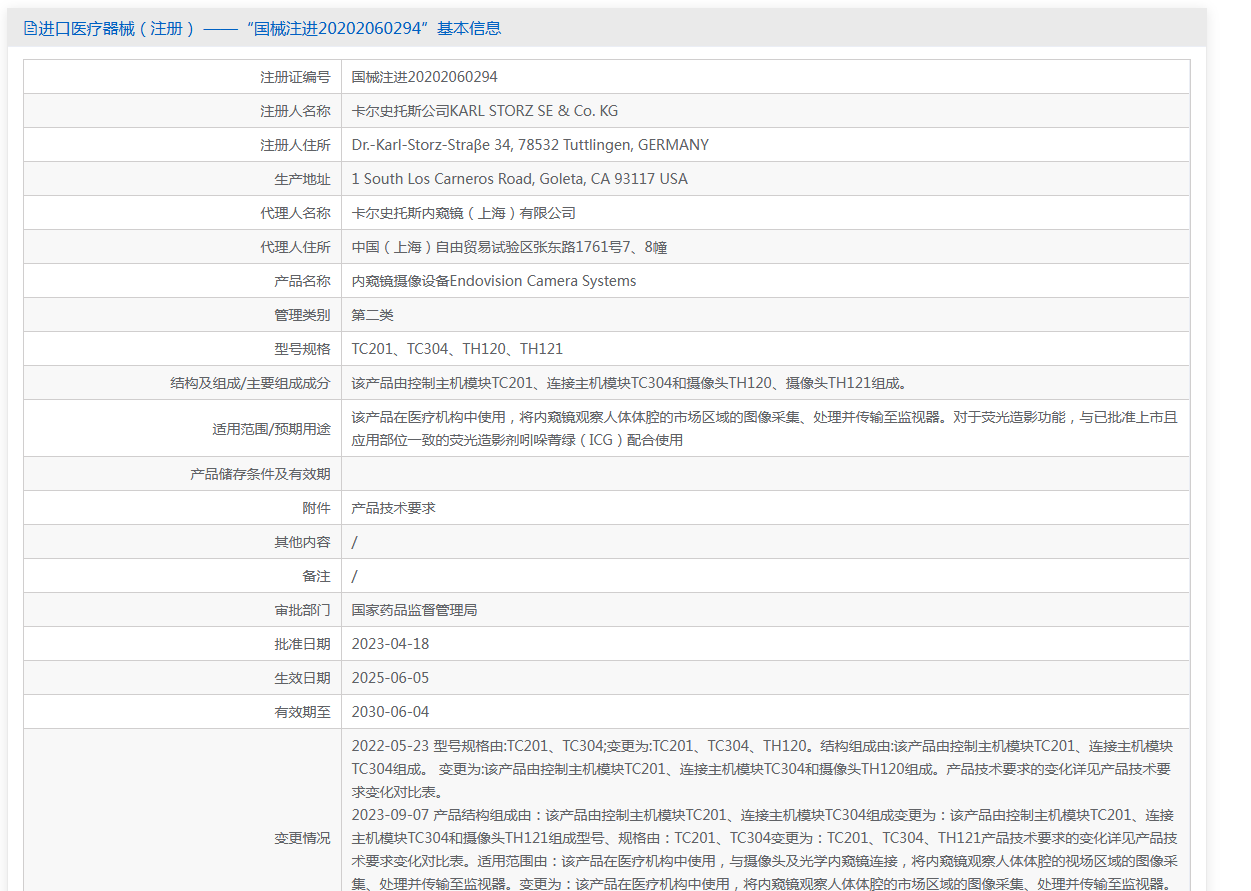Select expiry date 2030-06-04

[390, 712]
